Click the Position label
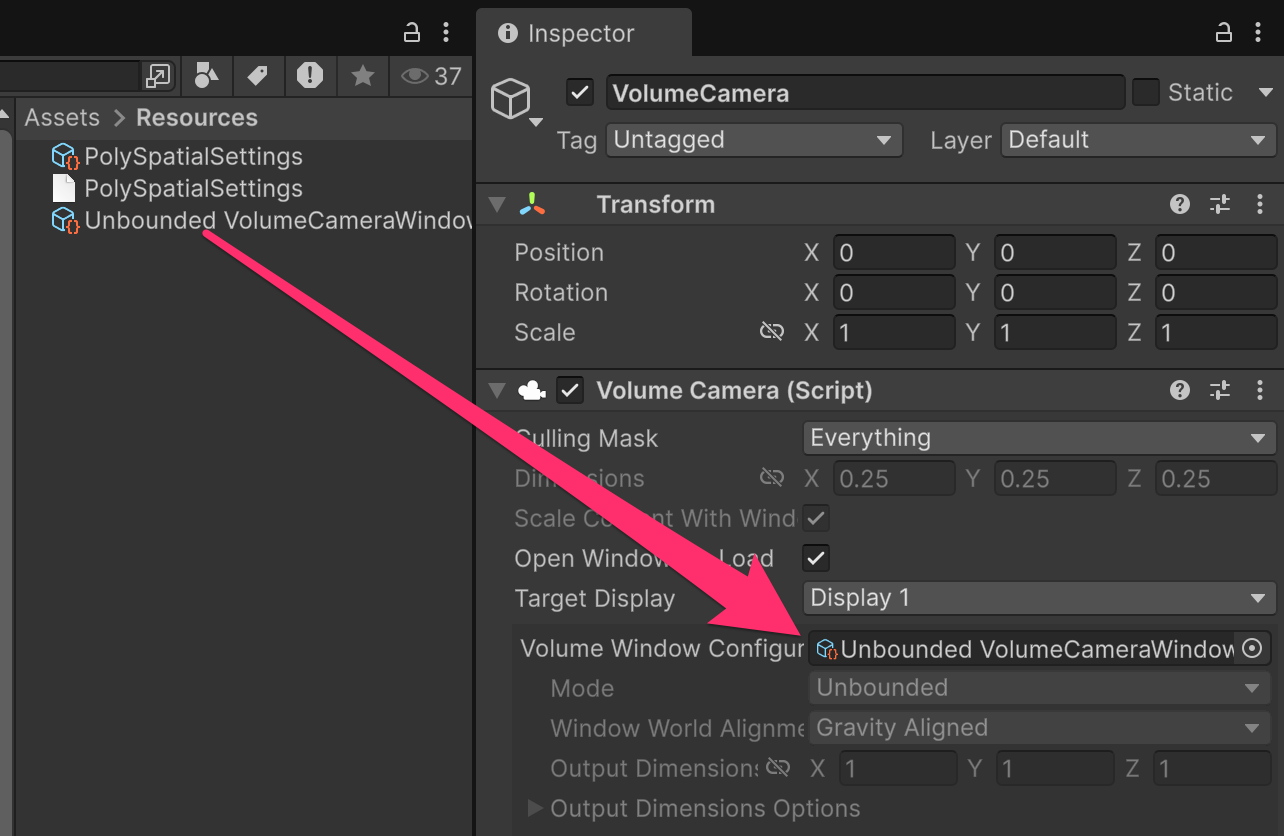This screenshot has width=1284, height=836. point(558,252)
